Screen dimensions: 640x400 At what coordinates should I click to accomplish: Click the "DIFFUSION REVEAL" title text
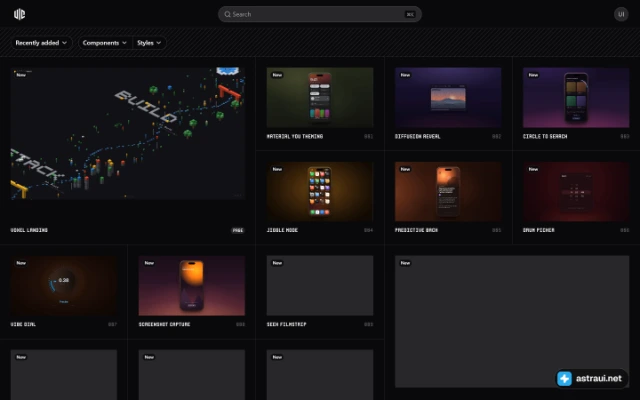point(418,136)
